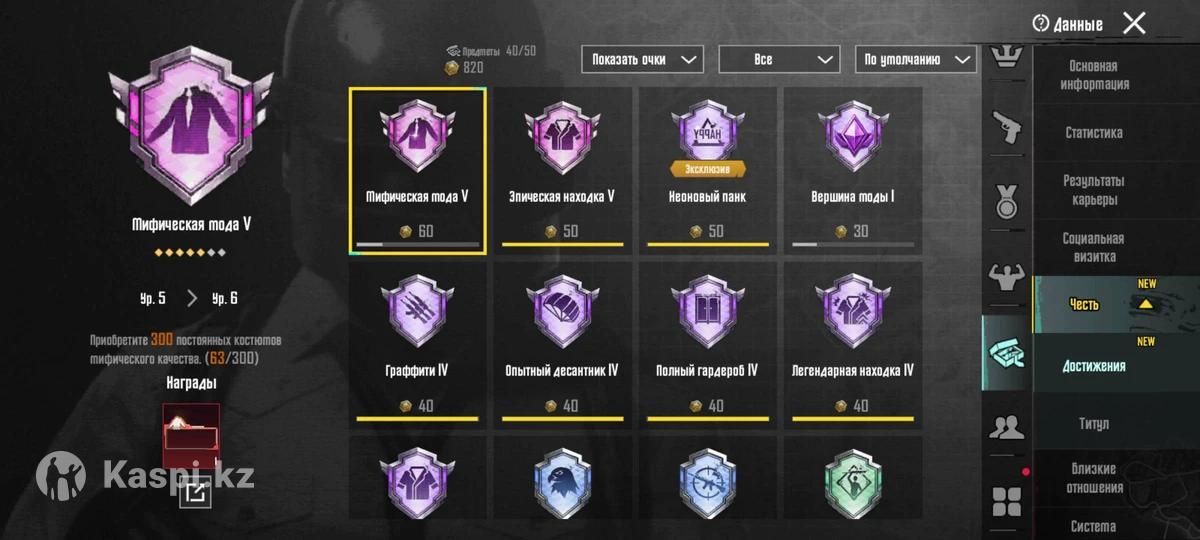1200x540 pixels.
Task: Open the Все filter dropdown
Action: tap(779, 59)
